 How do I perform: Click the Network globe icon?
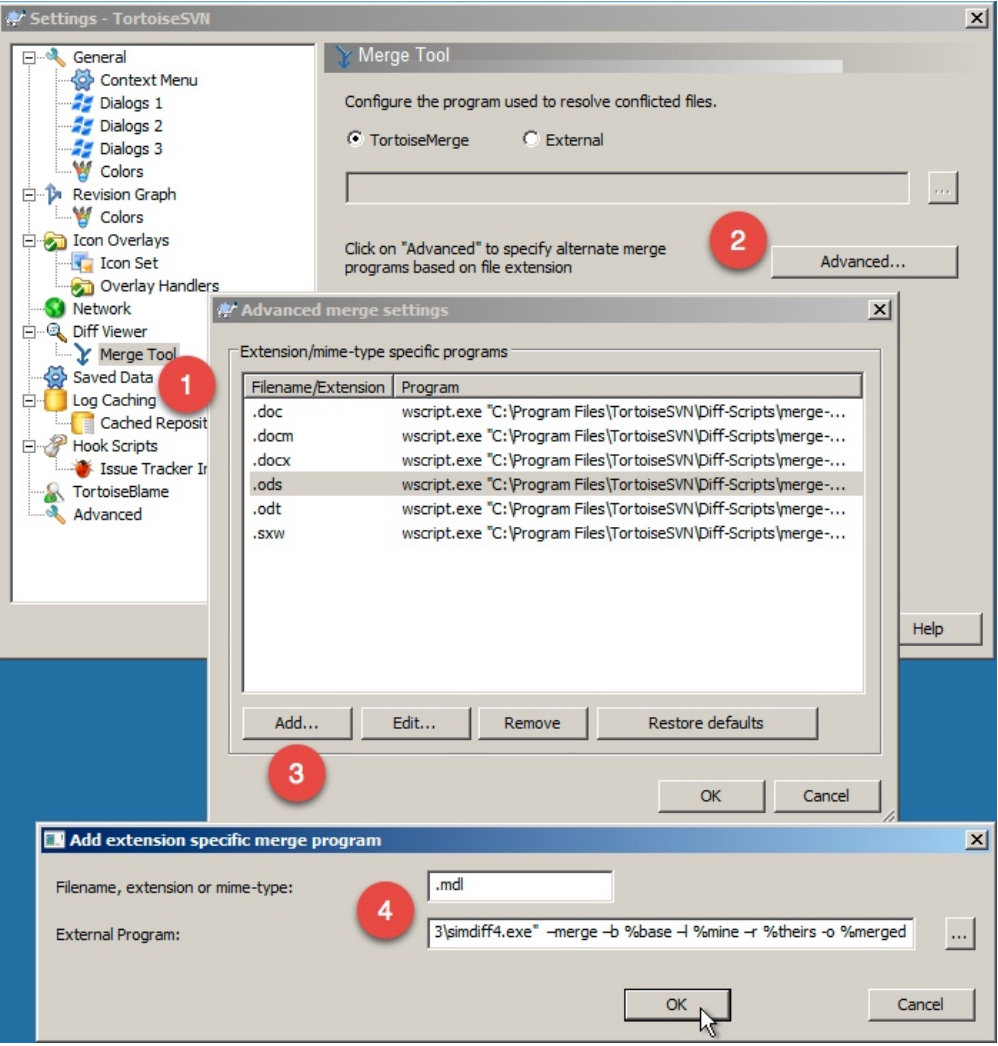(x=55, y=308)
